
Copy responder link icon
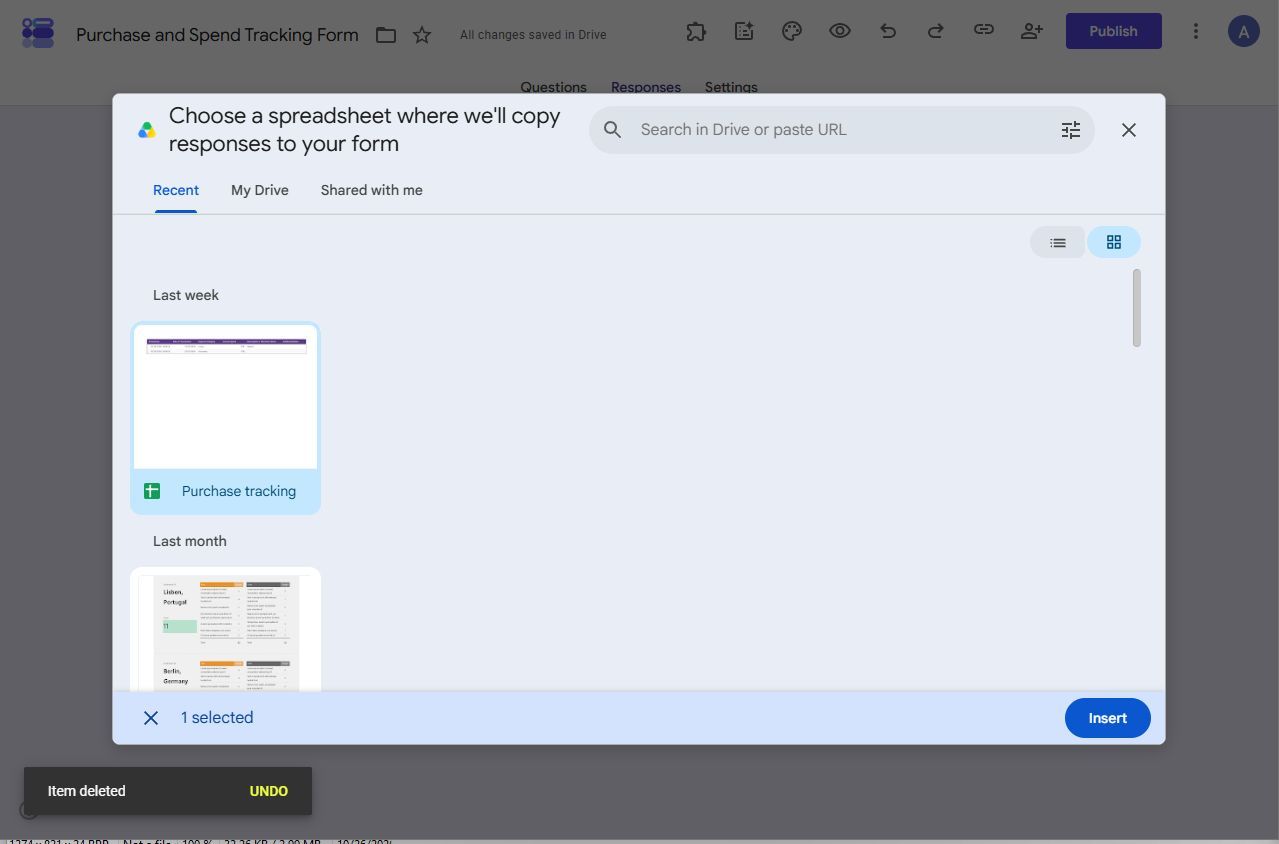point(984,31)
